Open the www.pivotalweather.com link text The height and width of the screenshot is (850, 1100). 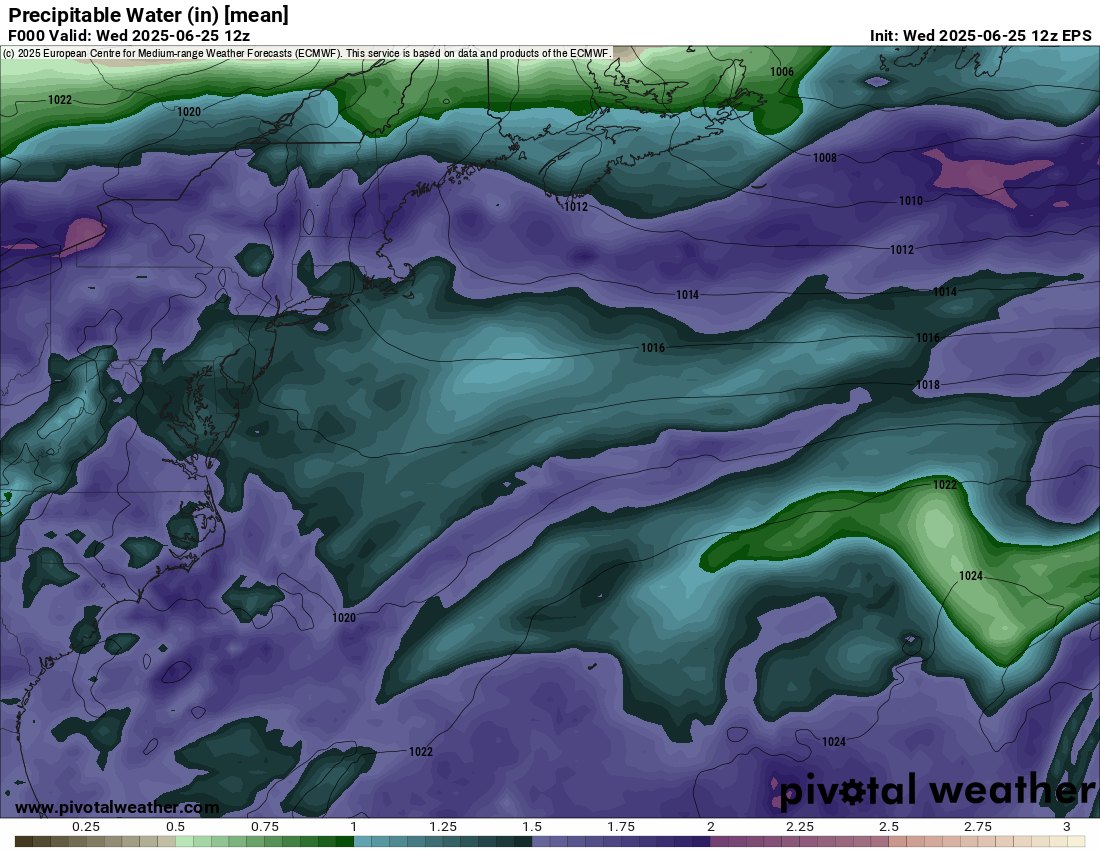tap(117, 807)
